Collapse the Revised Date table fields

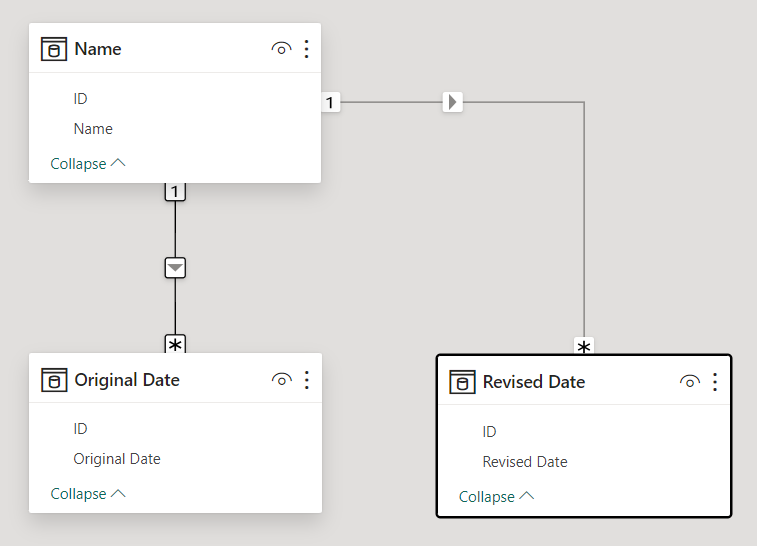496,497
